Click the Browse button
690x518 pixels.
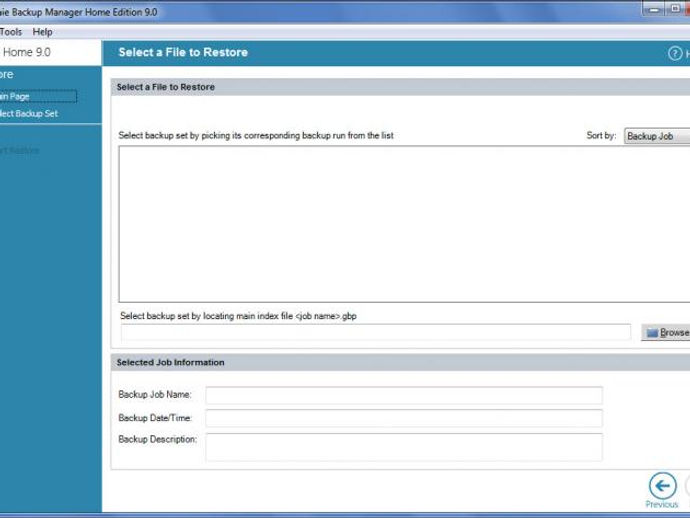pos(666,332)
